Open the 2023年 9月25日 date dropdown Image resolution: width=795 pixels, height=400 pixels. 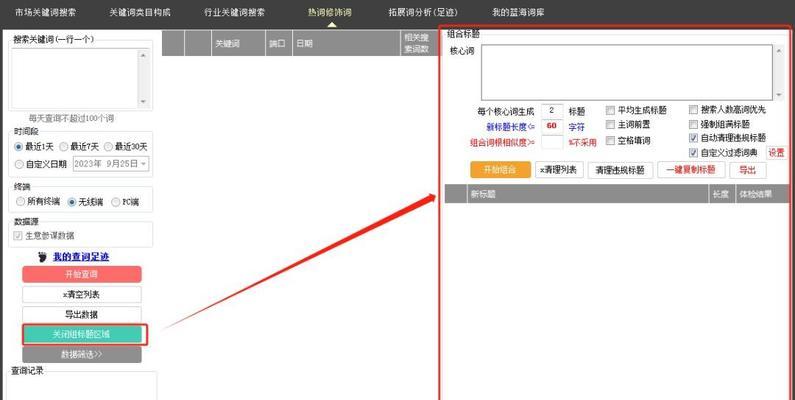112,164
